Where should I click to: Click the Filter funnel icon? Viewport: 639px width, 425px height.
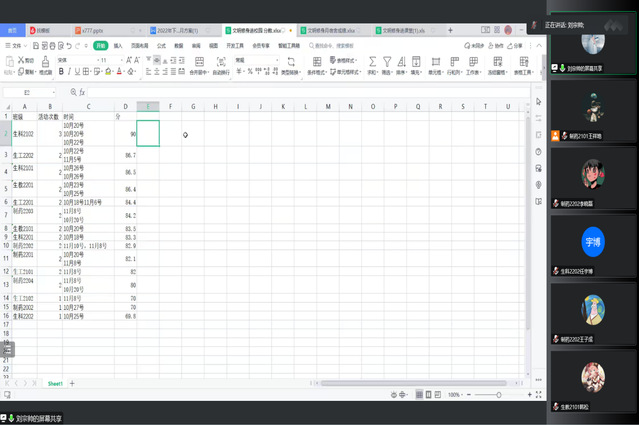(386, 61)
